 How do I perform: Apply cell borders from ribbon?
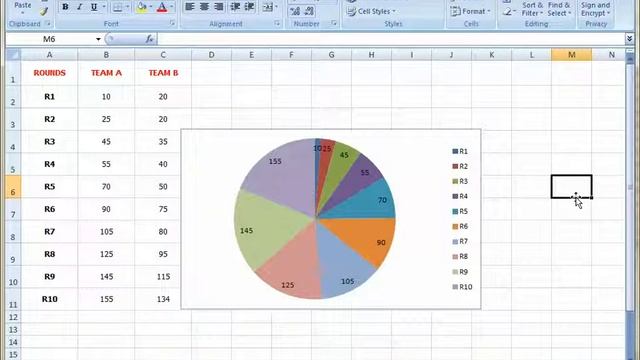coord(118,7)
